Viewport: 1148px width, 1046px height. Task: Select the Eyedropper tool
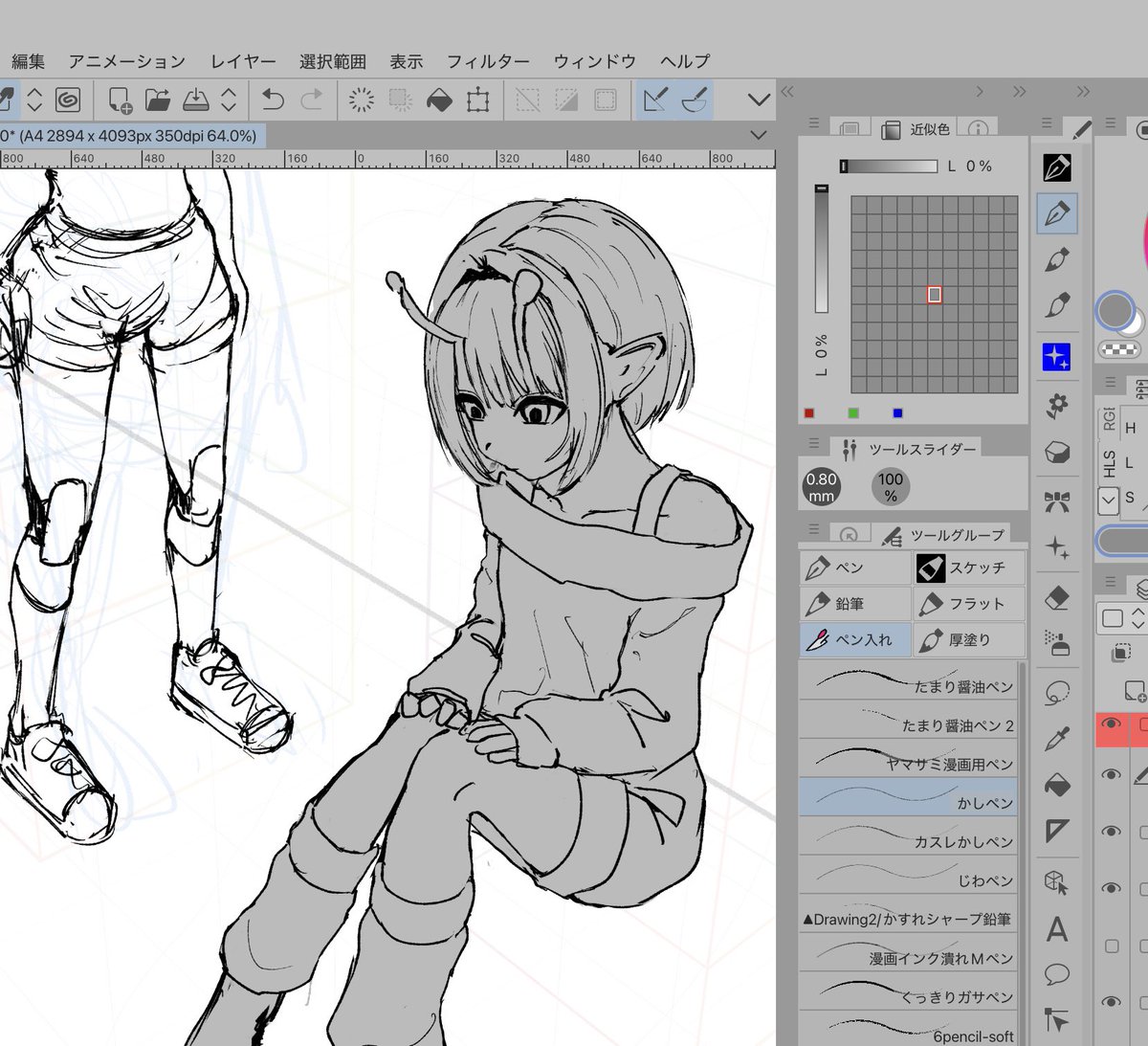pyautogui.click(x=1057, y=738)
